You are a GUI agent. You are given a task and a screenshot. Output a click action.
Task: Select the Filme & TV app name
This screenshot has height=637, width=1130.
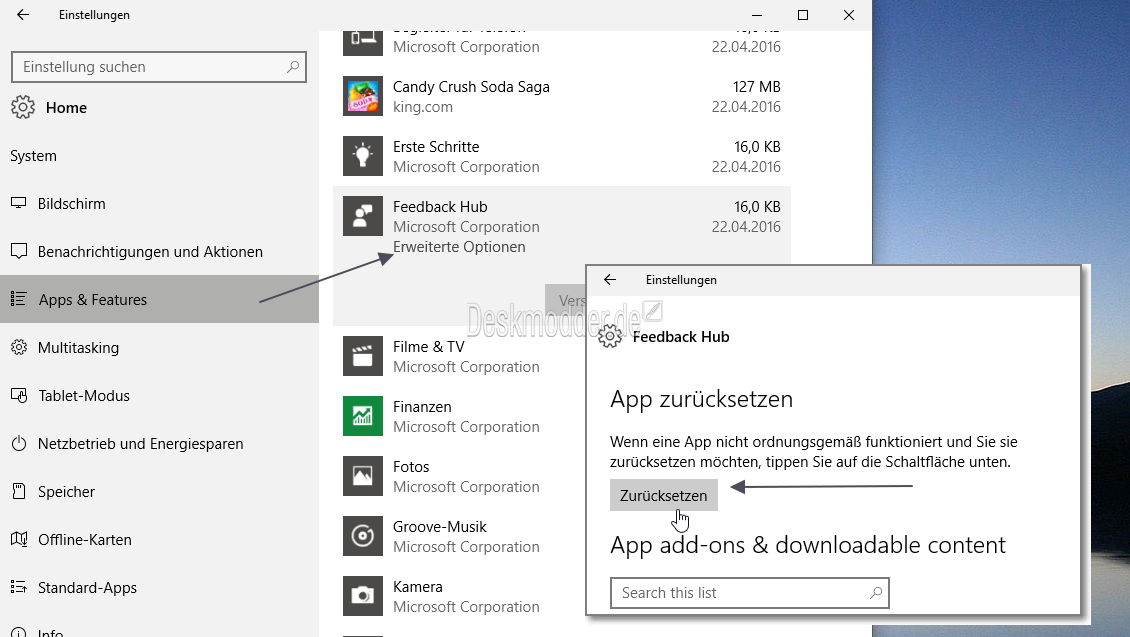[x=429, y=347]
